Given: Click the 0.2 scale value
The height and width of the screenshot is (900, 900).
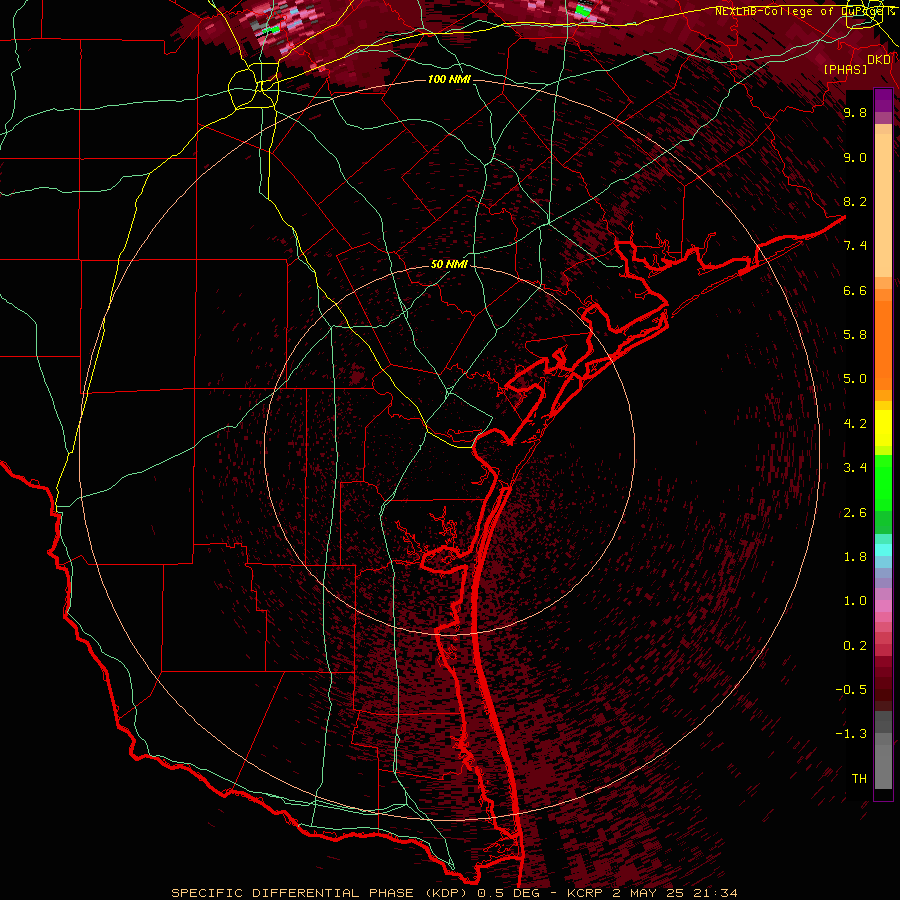Looking at the screenshot, I should point(855,646).
